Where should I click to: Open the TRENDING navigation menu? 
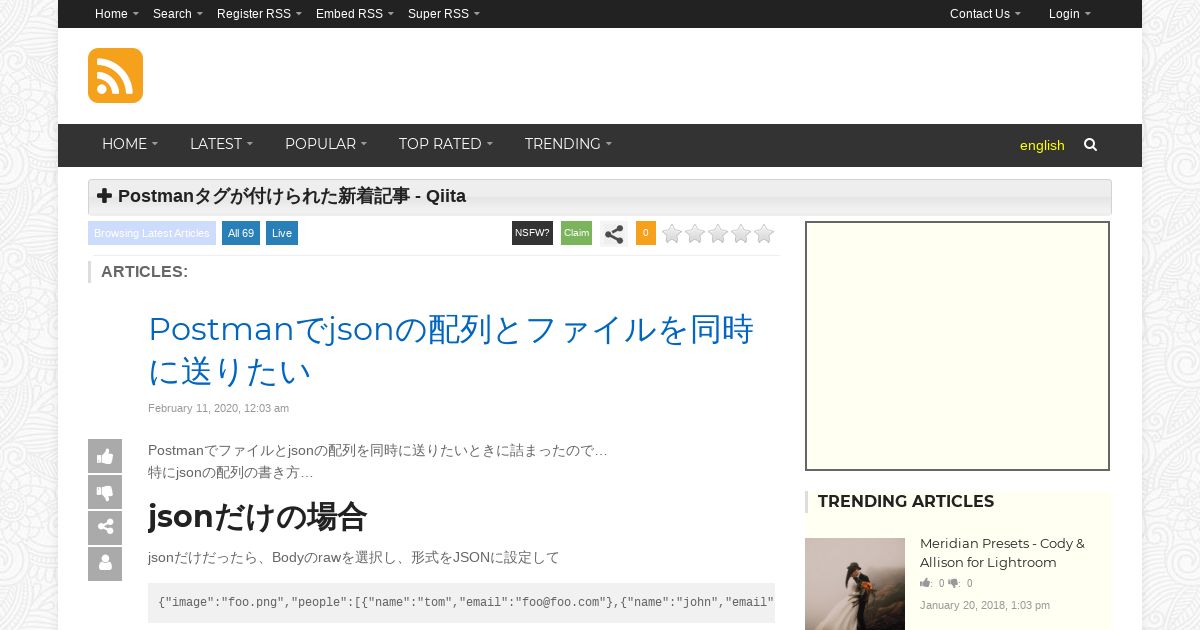[x=568, y=145]
